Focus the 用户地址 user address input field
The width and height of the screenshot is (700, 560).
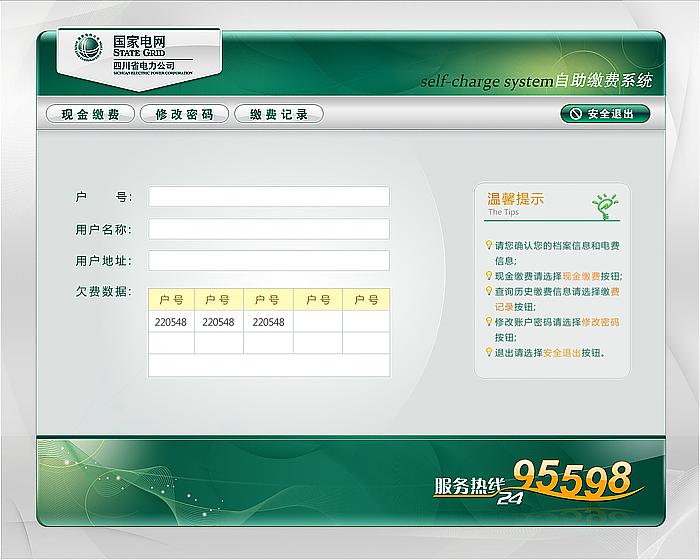click(x=269, y=261)
